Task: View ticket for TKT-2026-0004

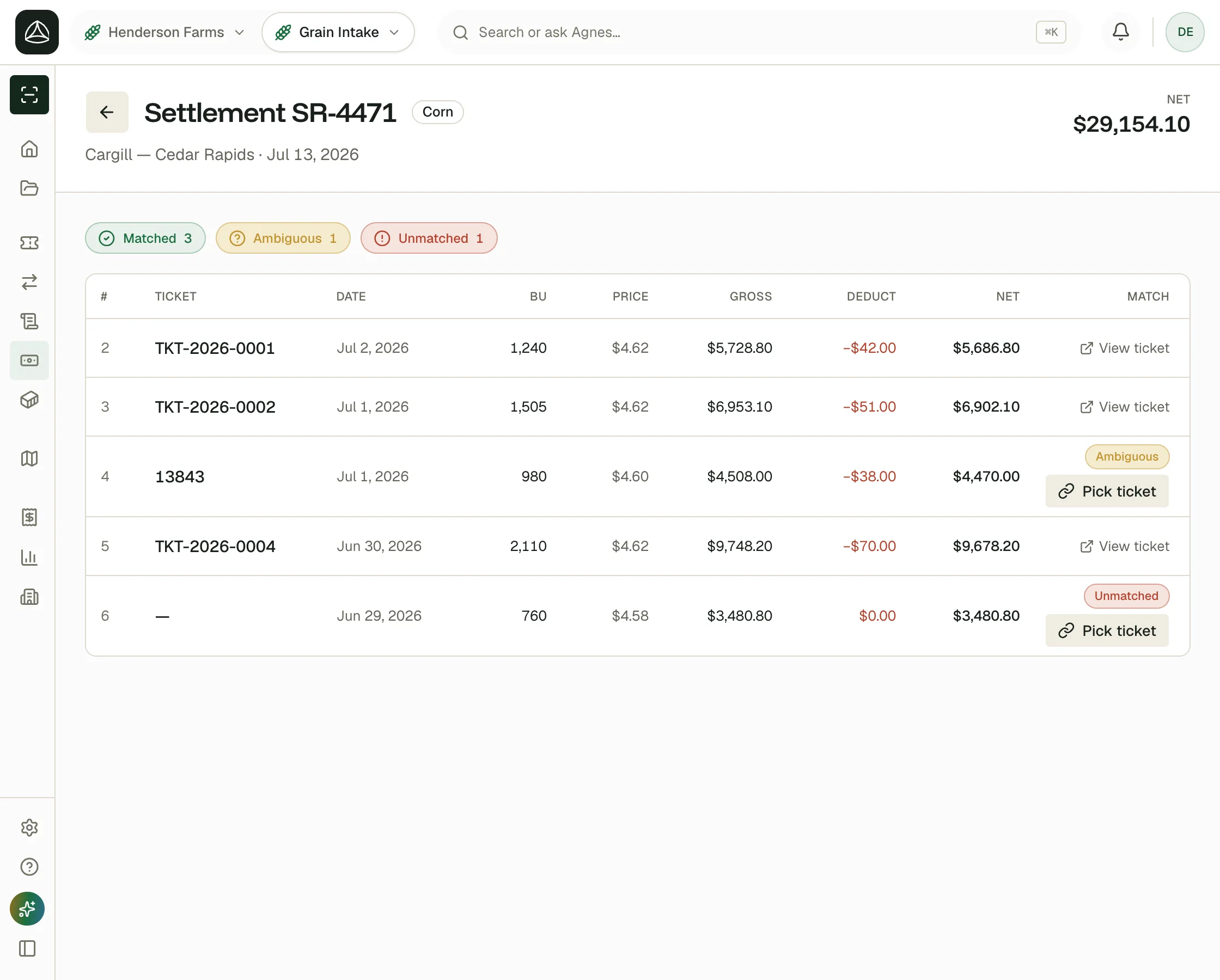Action: (1124, 546)
